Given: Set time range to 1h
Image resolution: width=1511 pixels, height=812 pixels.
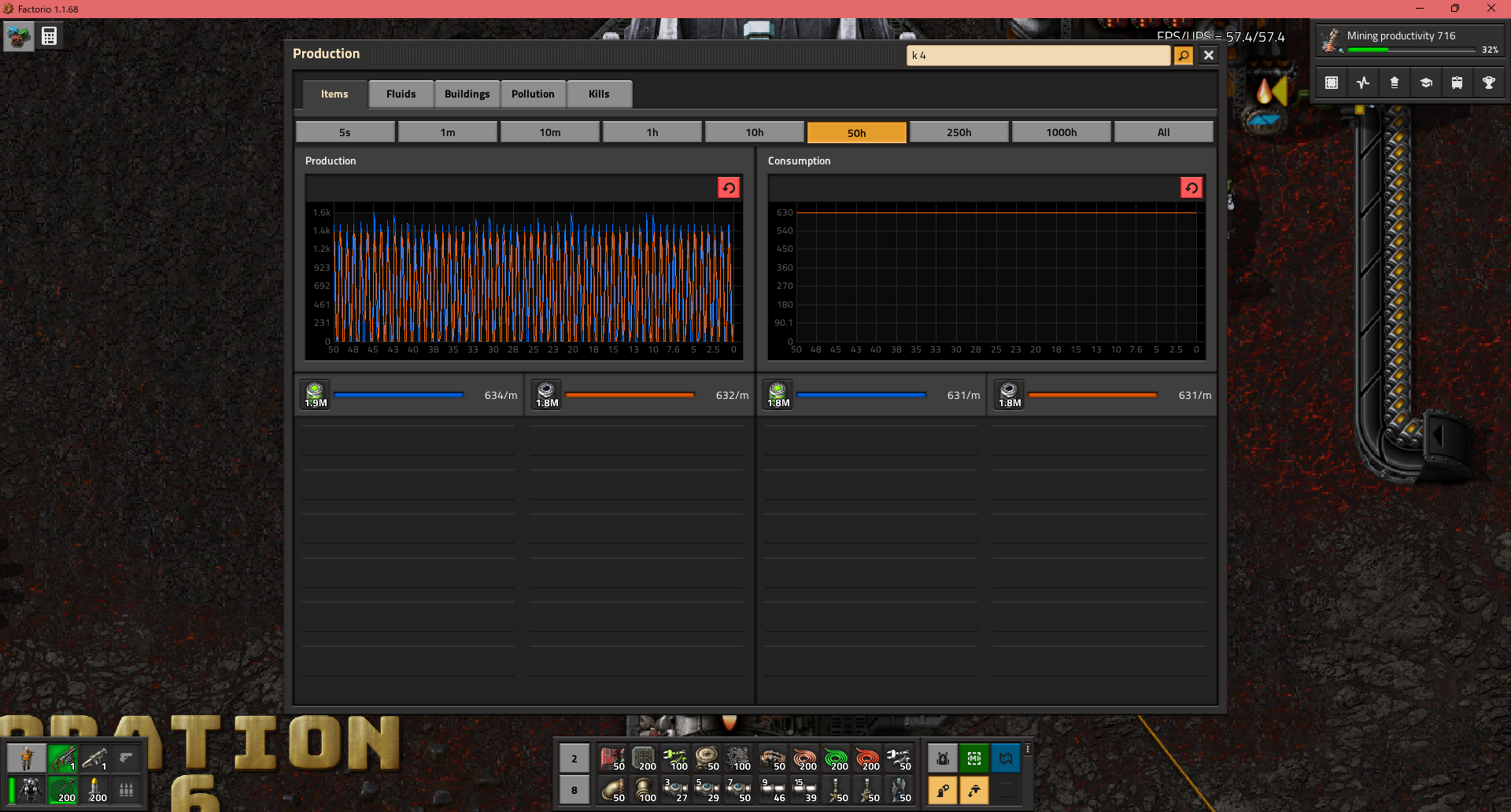Looking at the screenshot, I should pos(652,132).
